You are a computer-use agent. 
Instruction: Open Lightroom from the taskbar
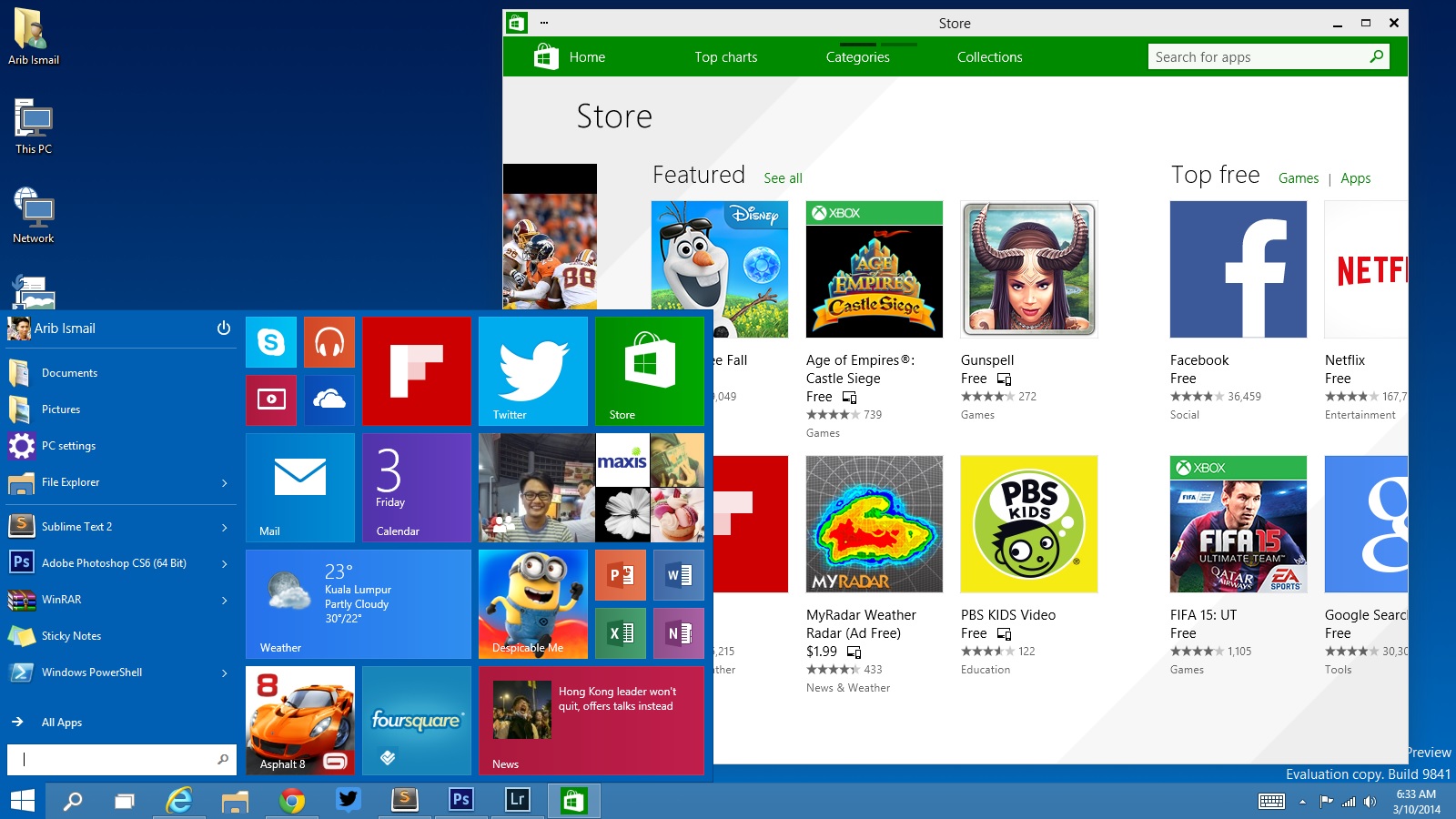517,800
